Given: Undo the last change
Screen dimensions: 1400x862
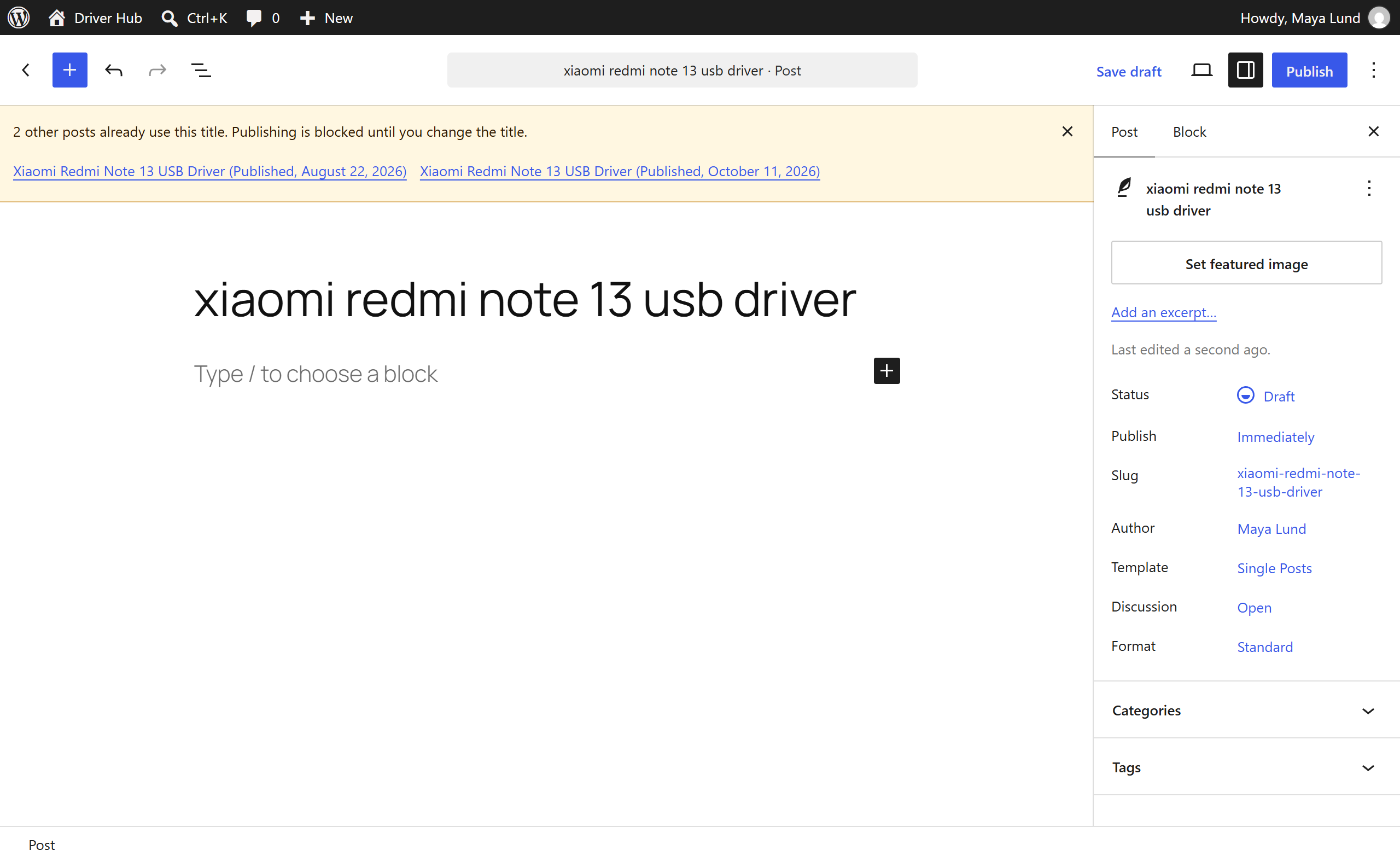Looking at the screenshot, I should click(x=113, y=70).
